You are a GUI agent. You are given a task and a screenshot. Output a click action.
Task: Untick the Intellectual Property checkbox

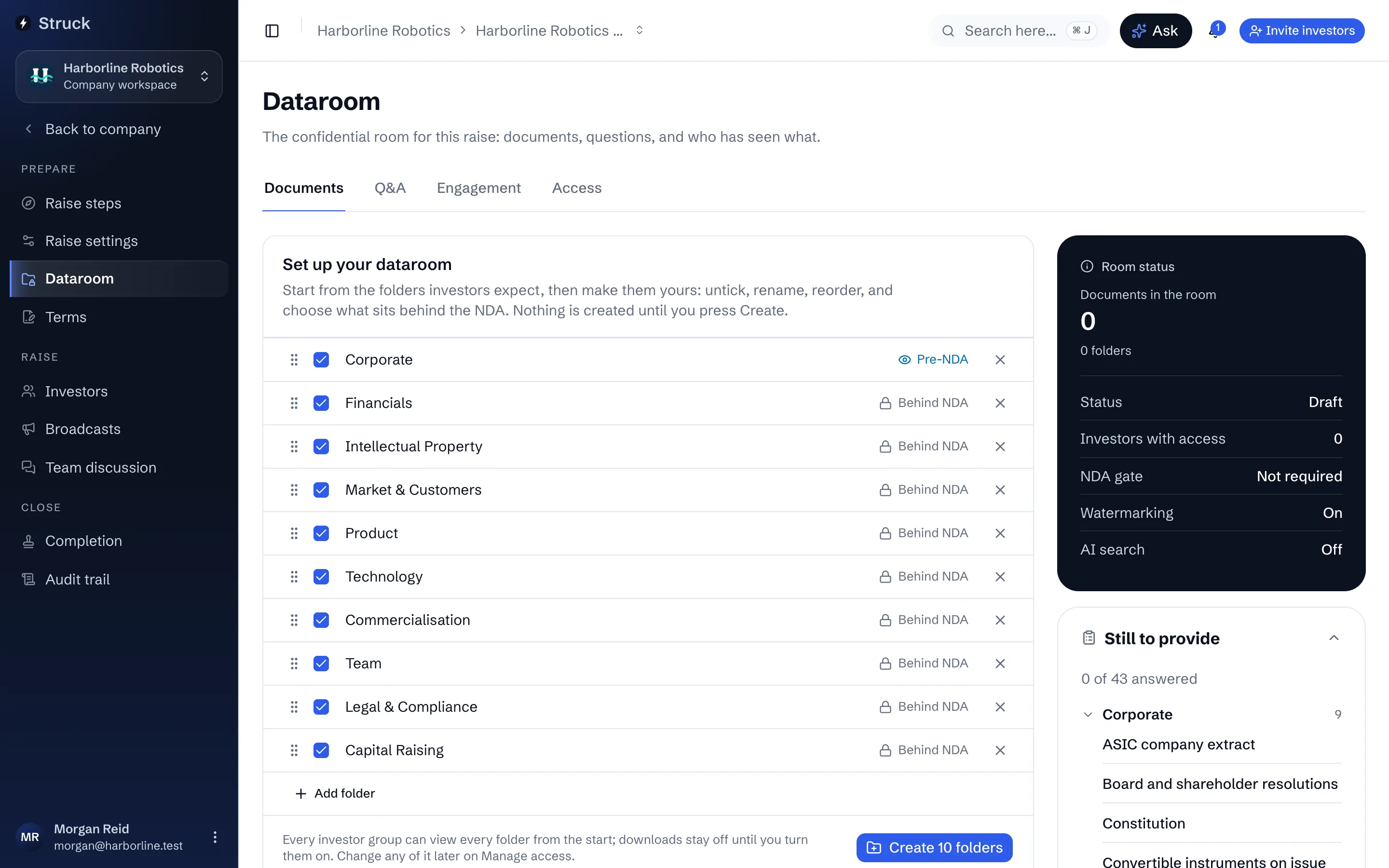[x=321, y=447]
